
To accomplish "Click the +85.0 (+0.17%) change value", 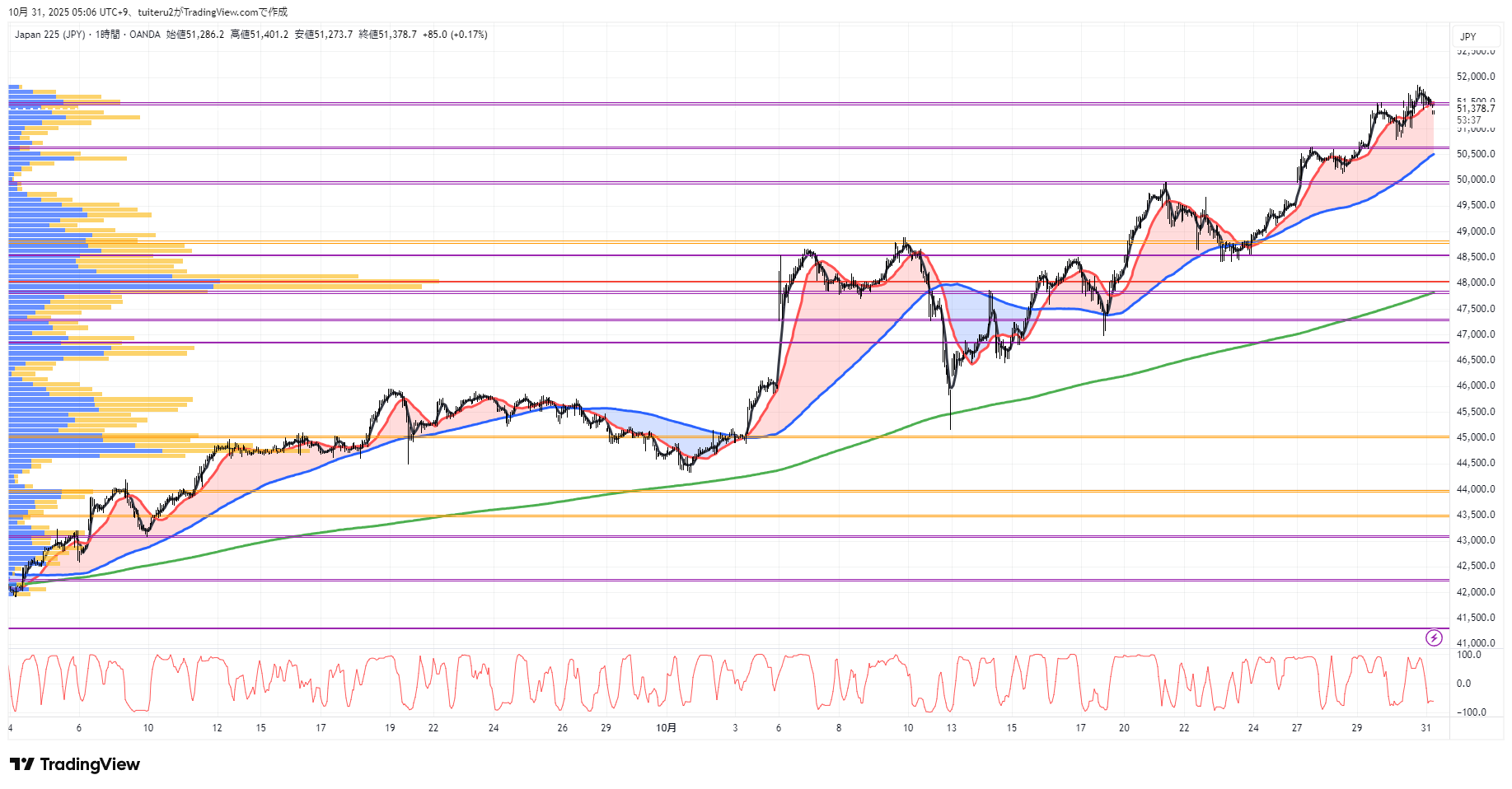I will (455, 35).
